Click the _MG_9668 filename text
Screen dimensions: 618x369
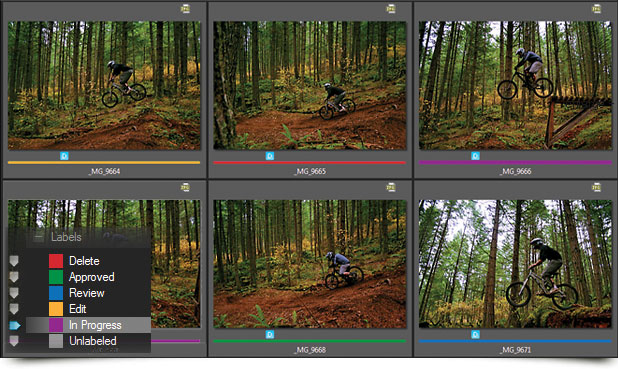click(x=310, y=350)
